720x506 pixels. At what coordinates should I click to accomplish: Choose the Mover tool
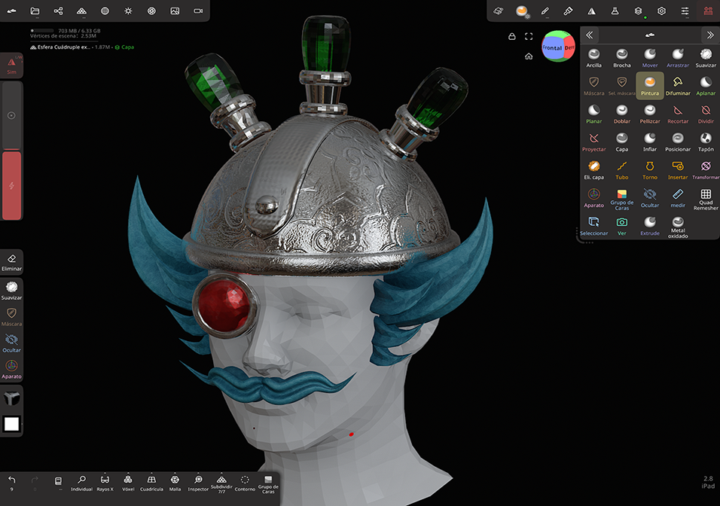650,58
